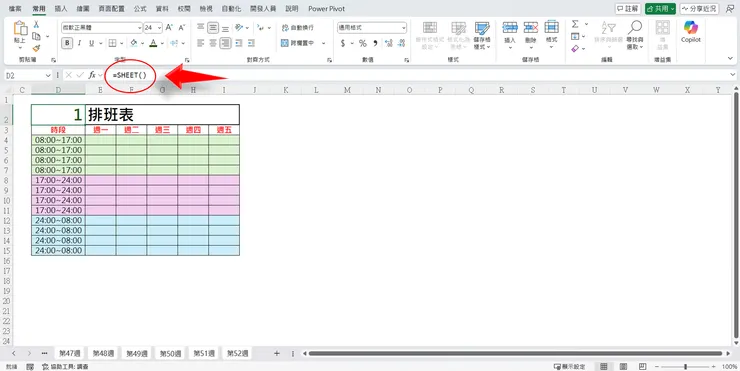This screenshot has width=740, height=371.
Task: Click the insert function fx icon
Action: click(92, 75)
